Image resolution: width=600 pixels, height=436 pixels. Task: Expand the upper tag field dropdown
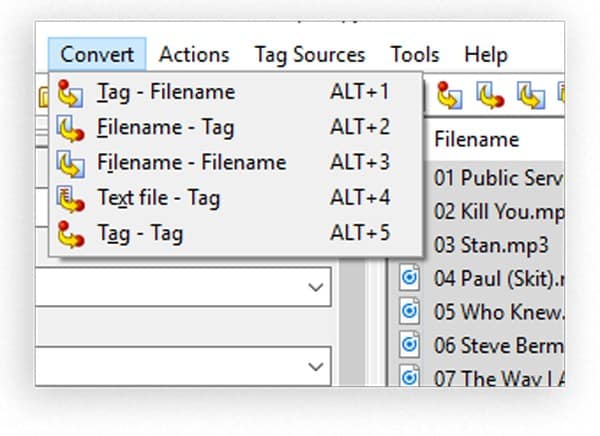[x=316, y=287]
